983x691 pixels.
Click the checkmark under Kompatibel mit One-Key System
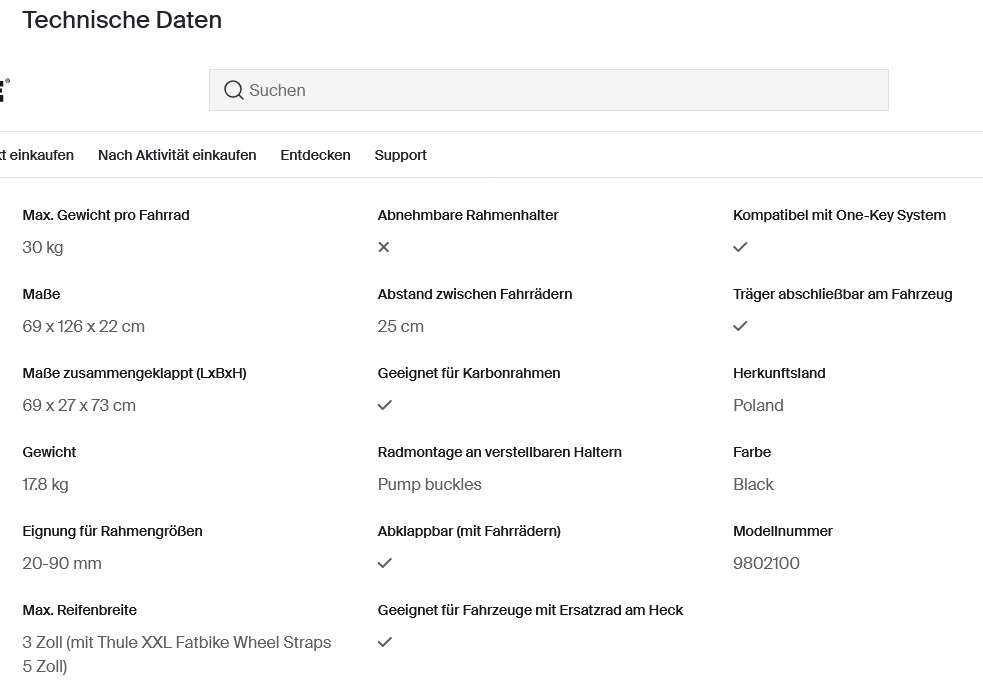coord(740,247)
